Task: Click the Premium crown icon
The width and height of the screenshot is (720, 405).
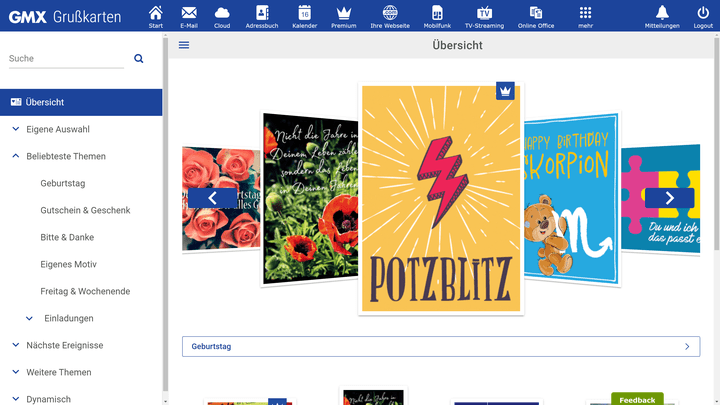Action: (x=344, y=13)
